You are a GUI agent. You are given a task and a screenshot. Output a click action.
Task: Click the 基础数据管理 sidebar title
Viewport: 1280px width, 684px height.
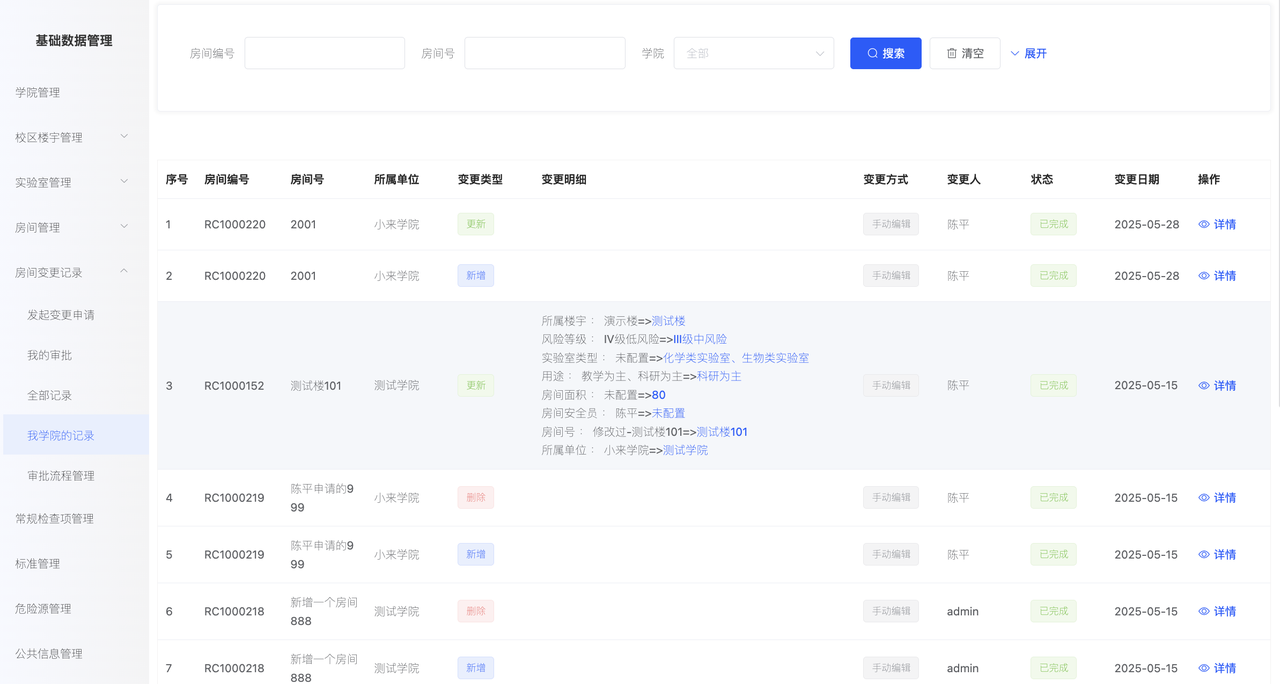tap(74, 41)
